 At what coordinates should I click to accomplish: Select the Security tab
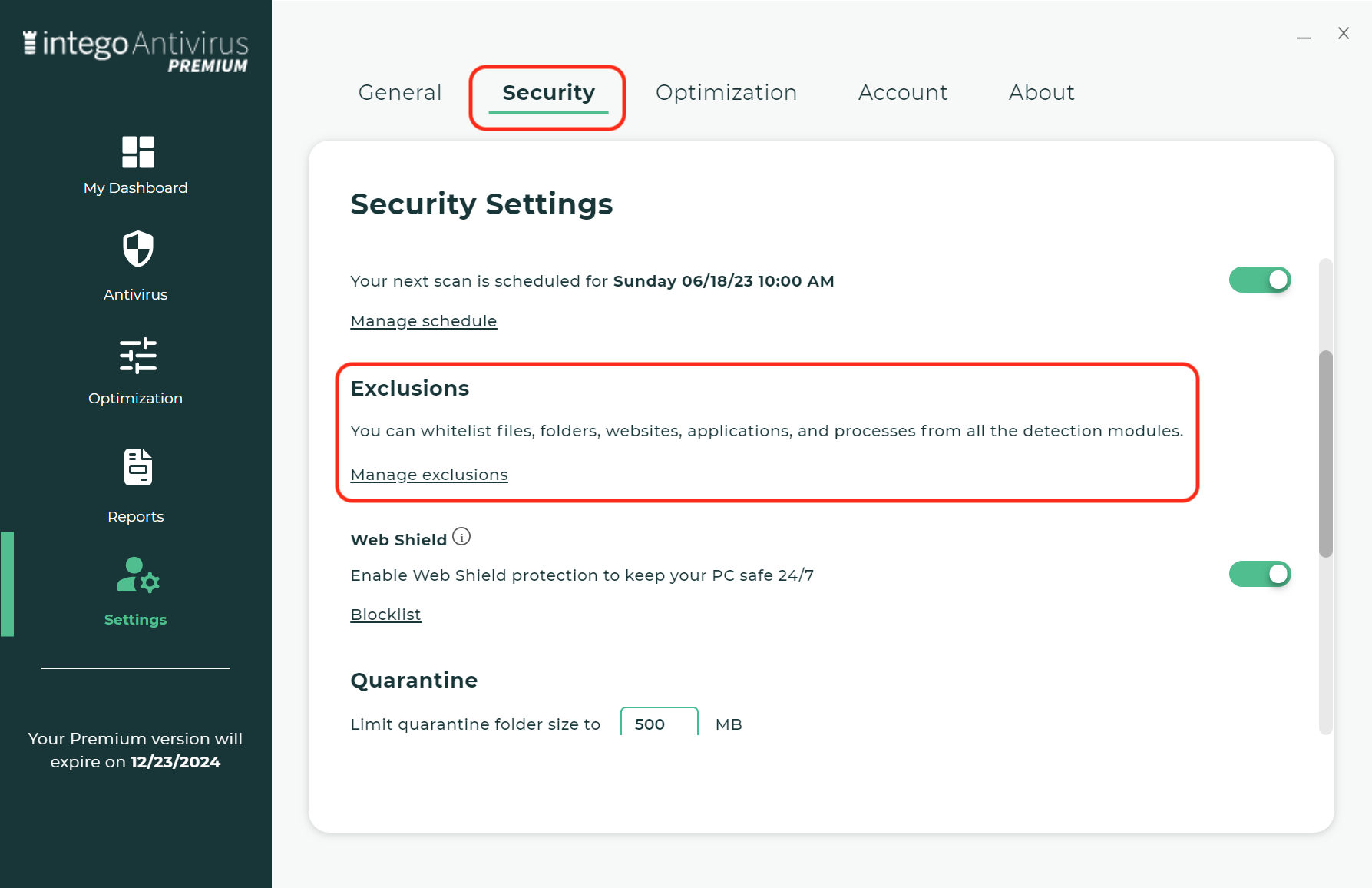[548, 93]
